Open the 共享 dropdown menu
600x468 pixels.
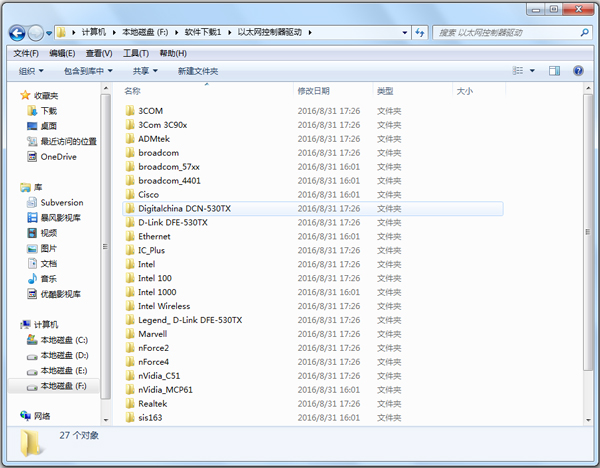[x=146, y=71]
